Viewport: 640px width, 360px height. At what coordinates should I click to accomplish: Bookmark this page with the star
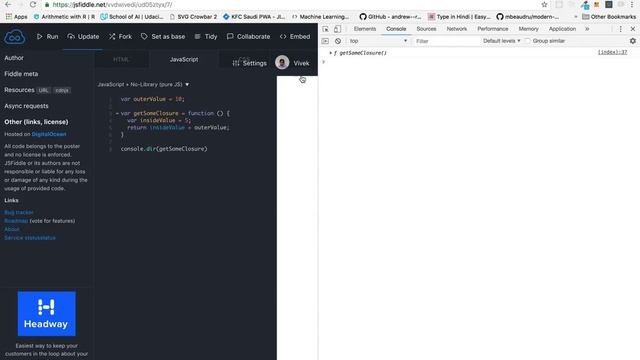click(x=544, y=4)
